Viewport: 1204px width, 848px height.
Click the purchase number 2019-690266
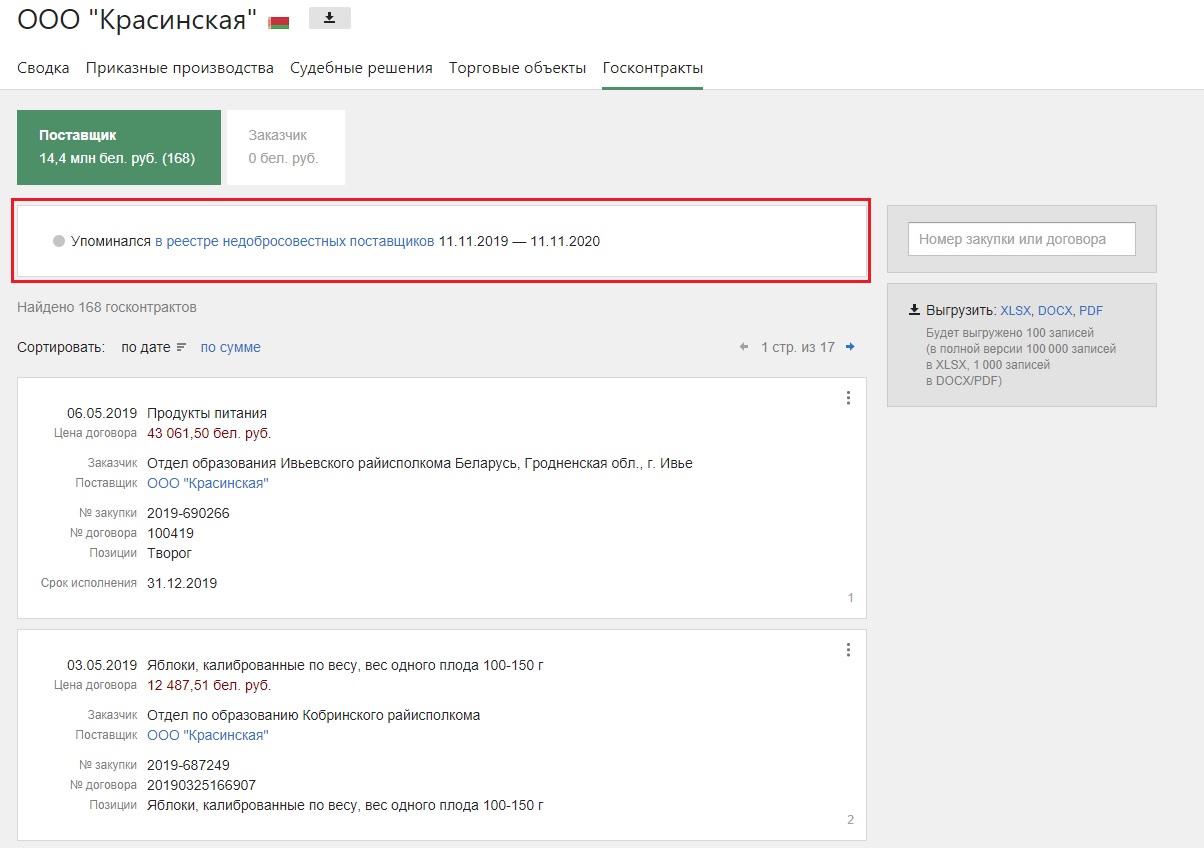(x=188, y=513)
